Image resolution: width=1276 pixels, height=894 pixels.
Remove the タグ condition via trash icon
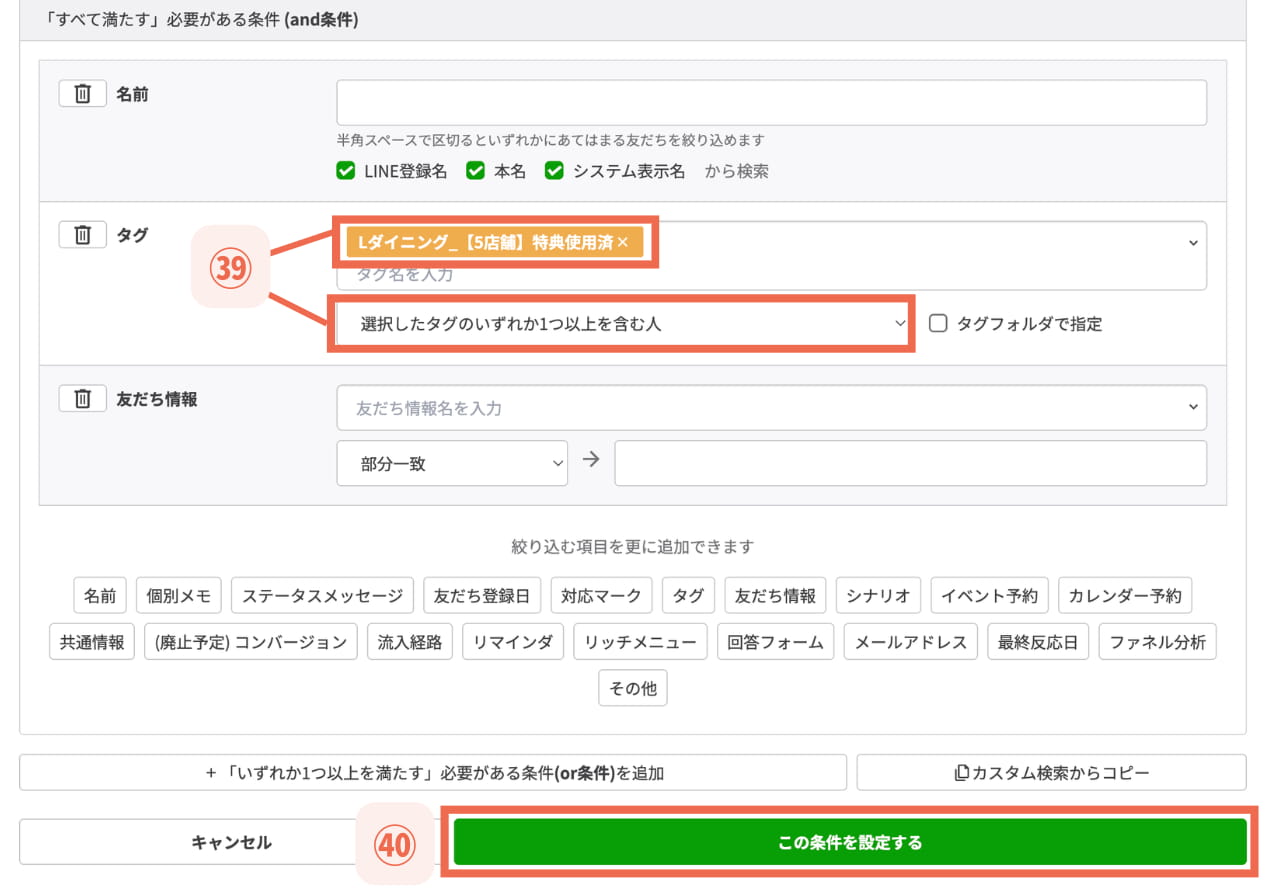pos(83,233)
